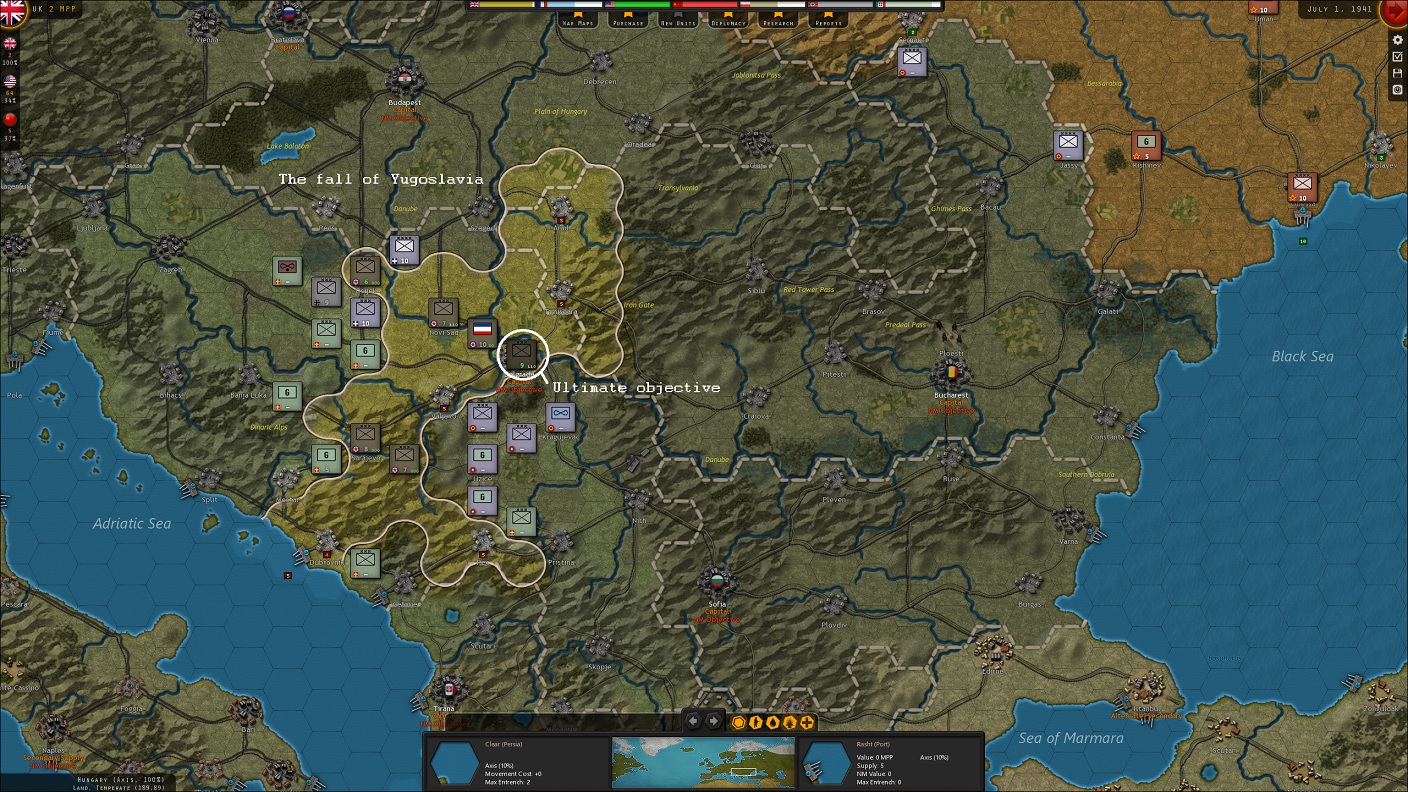Click the 'Ultimate objective' map label
This screenshot has width=1408, height=792.
click(x=636, y=388)
